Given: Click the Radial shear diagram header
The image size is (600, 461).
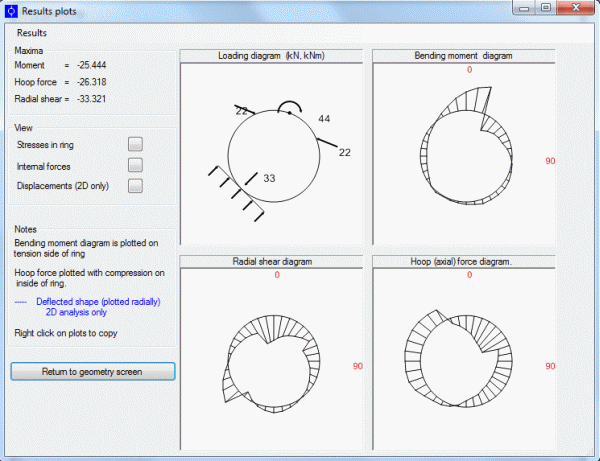Looking at the screenshot, I should (x=271, y=262).
